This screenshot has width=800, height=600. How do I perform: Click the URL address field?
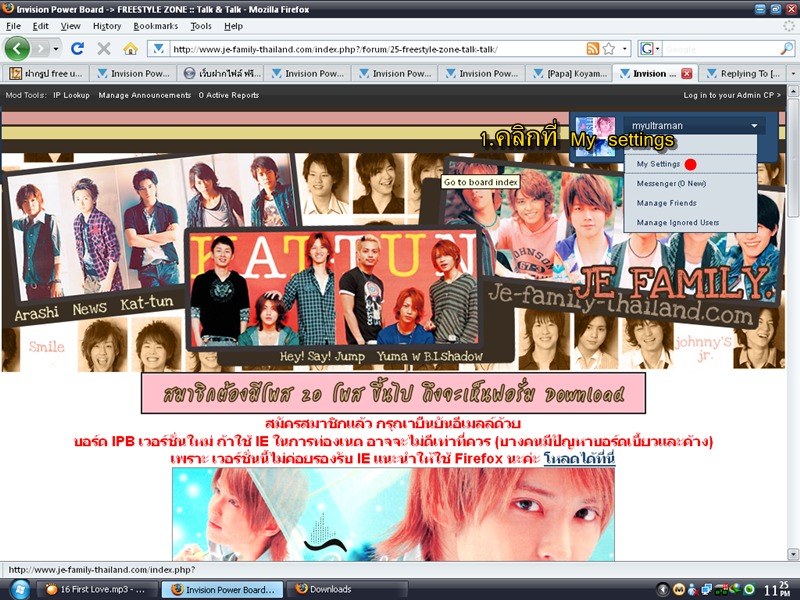click(x=377, y=49)
